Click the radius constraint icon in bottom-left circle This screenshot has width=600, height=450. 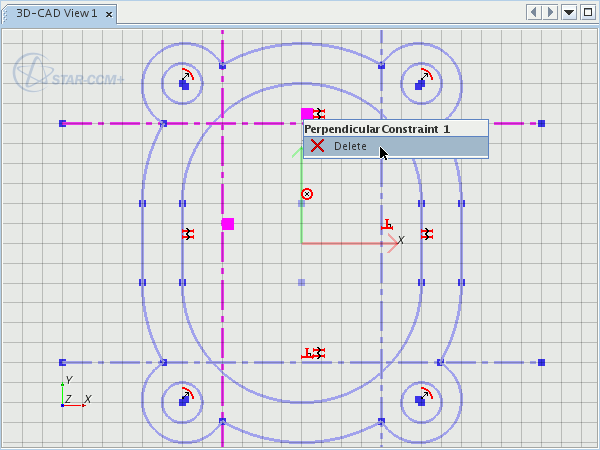pyautogui.click(x=188, y=393)
